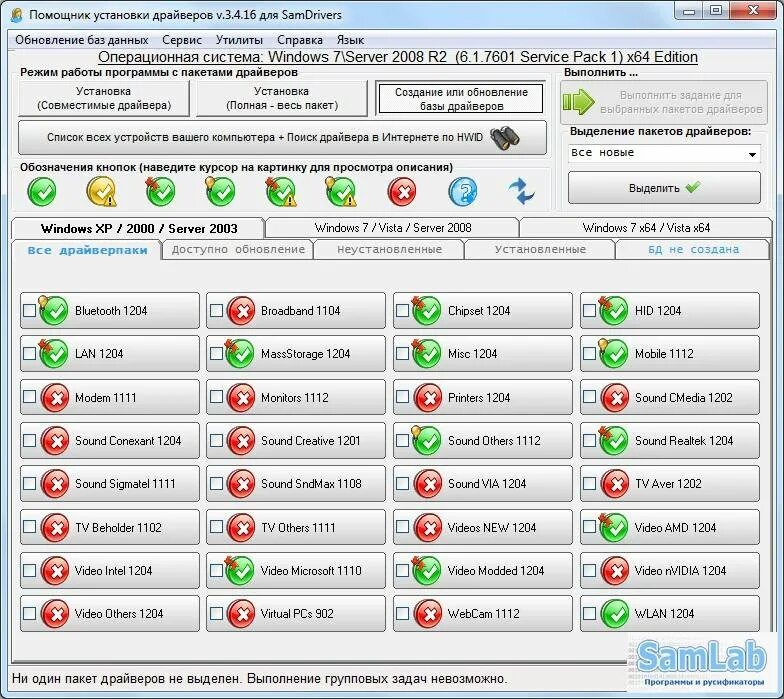The height and width of the screenshot is (699, 784).
Task: Click the Modem 1111 red X icon
Action: point(55,398)
